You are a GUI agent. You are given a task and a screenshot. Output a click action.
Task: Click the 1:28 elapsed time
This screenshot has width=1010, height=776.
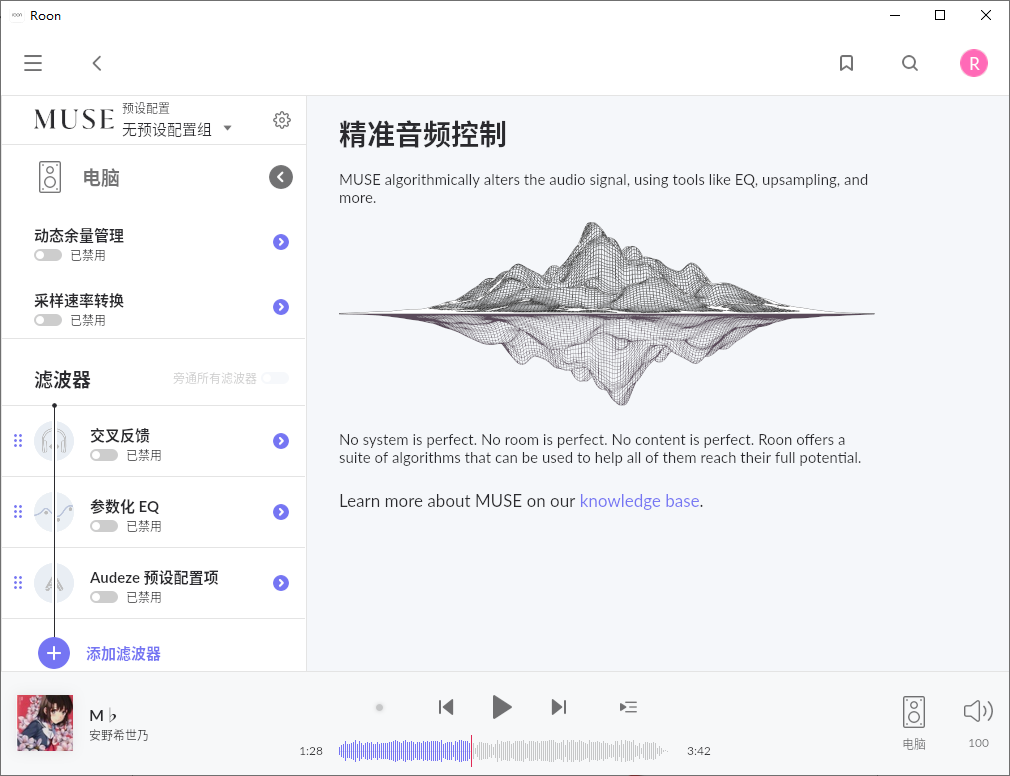(310, 751)
